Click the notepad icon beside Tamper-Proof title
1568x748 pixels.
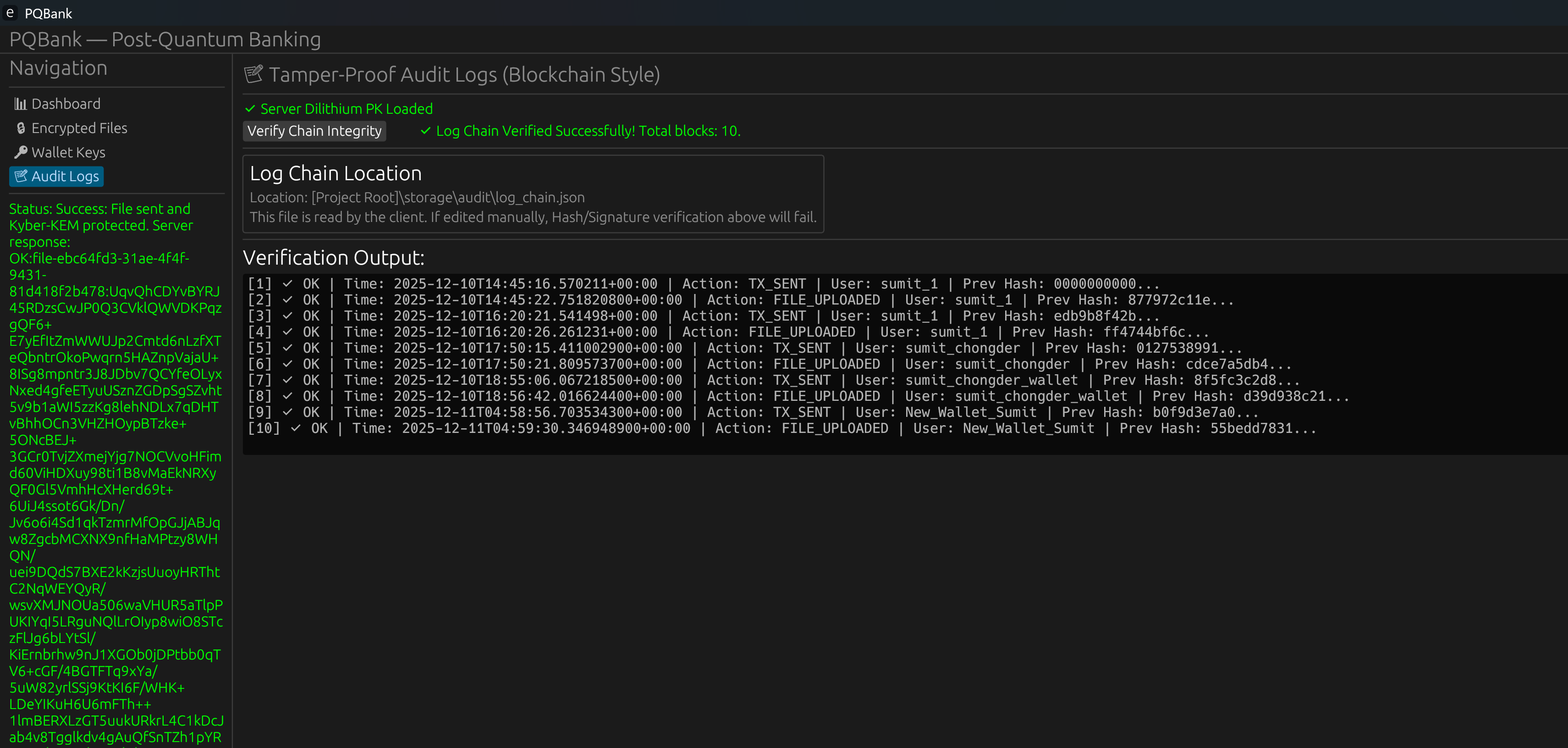tap(253, 74)
